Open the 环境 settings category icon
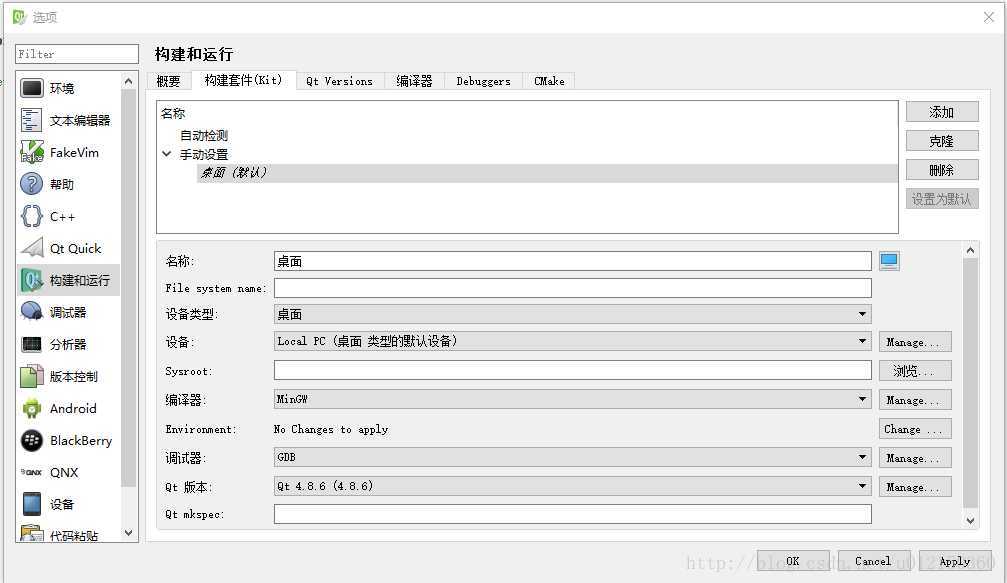 (31, 88)
